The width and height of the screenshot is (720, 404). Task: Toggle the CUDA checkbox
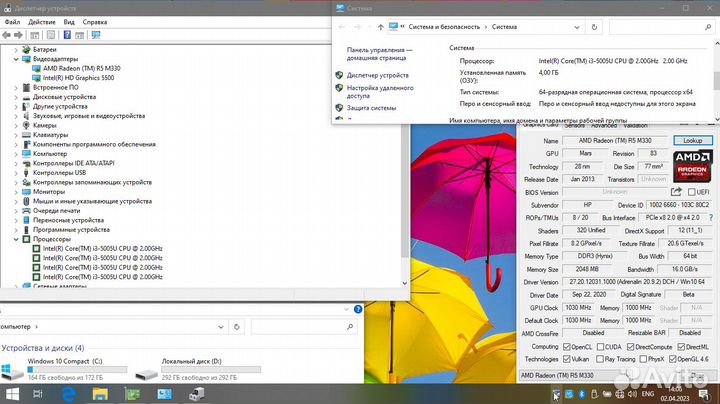[x=600, y=347]
